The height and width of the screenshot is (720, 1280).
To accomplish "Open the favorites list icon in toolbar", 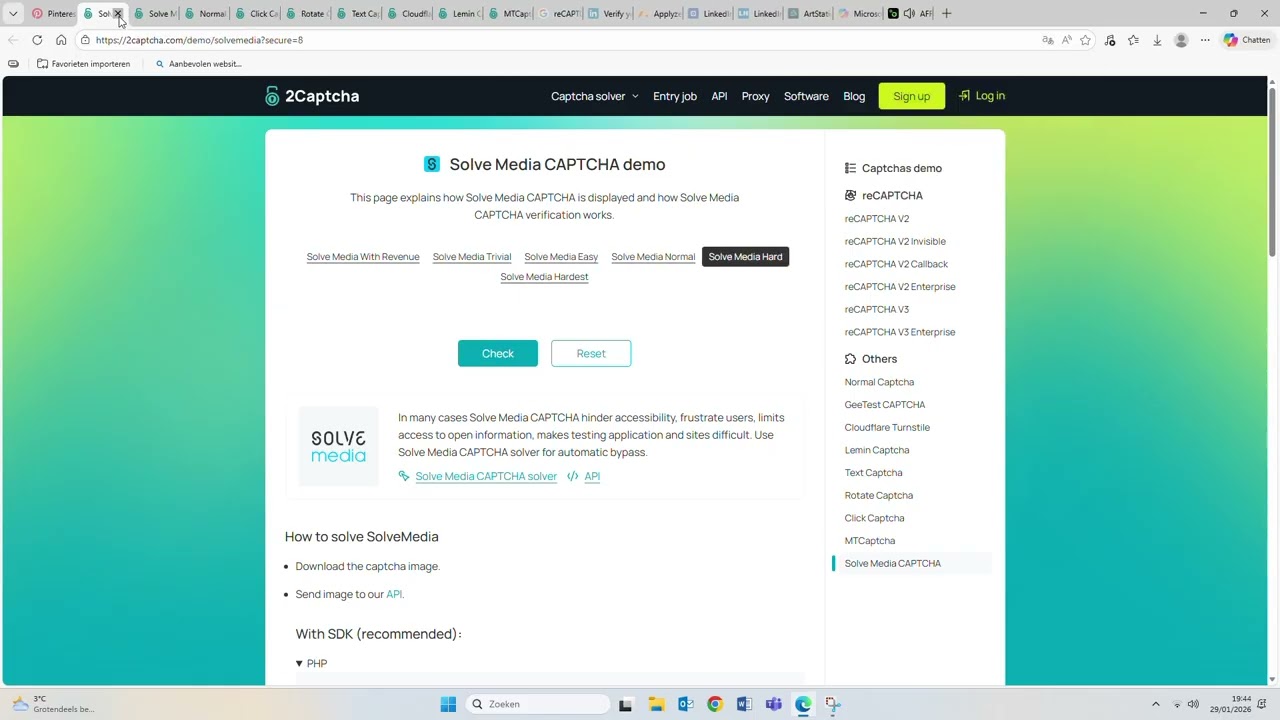I will (1133, 40).
